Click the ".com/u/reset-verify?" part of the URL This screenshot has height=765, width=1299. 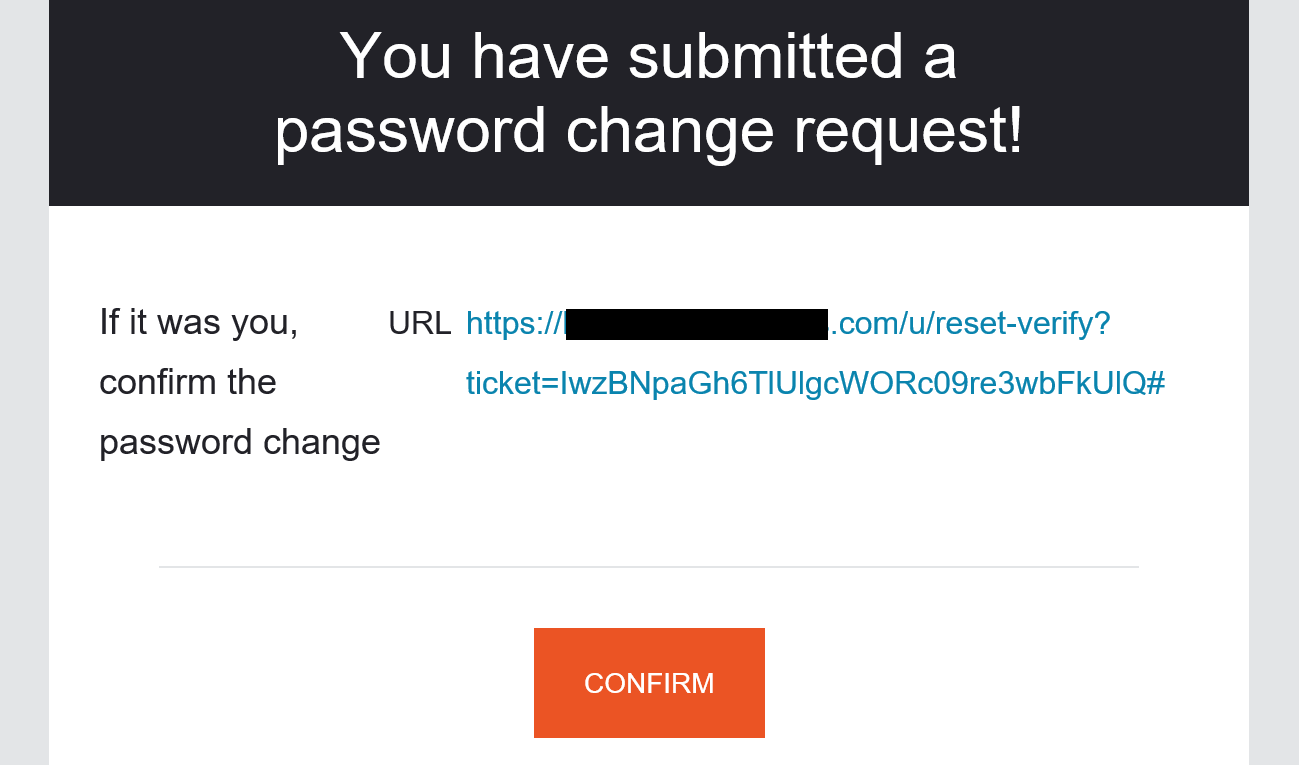tap(970, 324)
